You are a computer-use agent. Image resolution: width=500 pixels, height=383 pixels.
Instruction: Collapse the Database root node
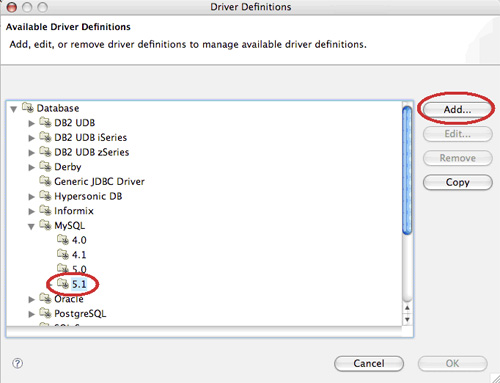coord(14,109)
